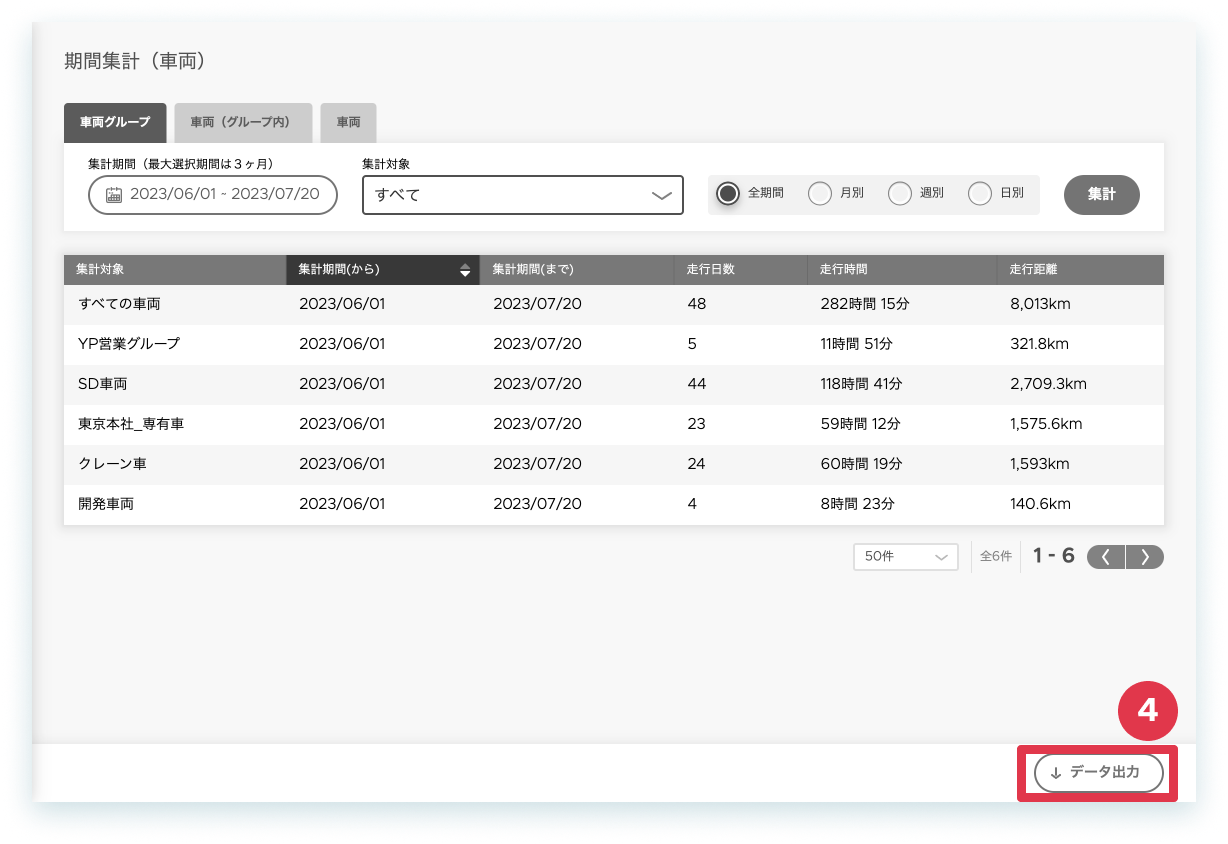Click the 1,575.6km distance cell
This screenshot has height=844, width=1228.
pos(1046,424)
